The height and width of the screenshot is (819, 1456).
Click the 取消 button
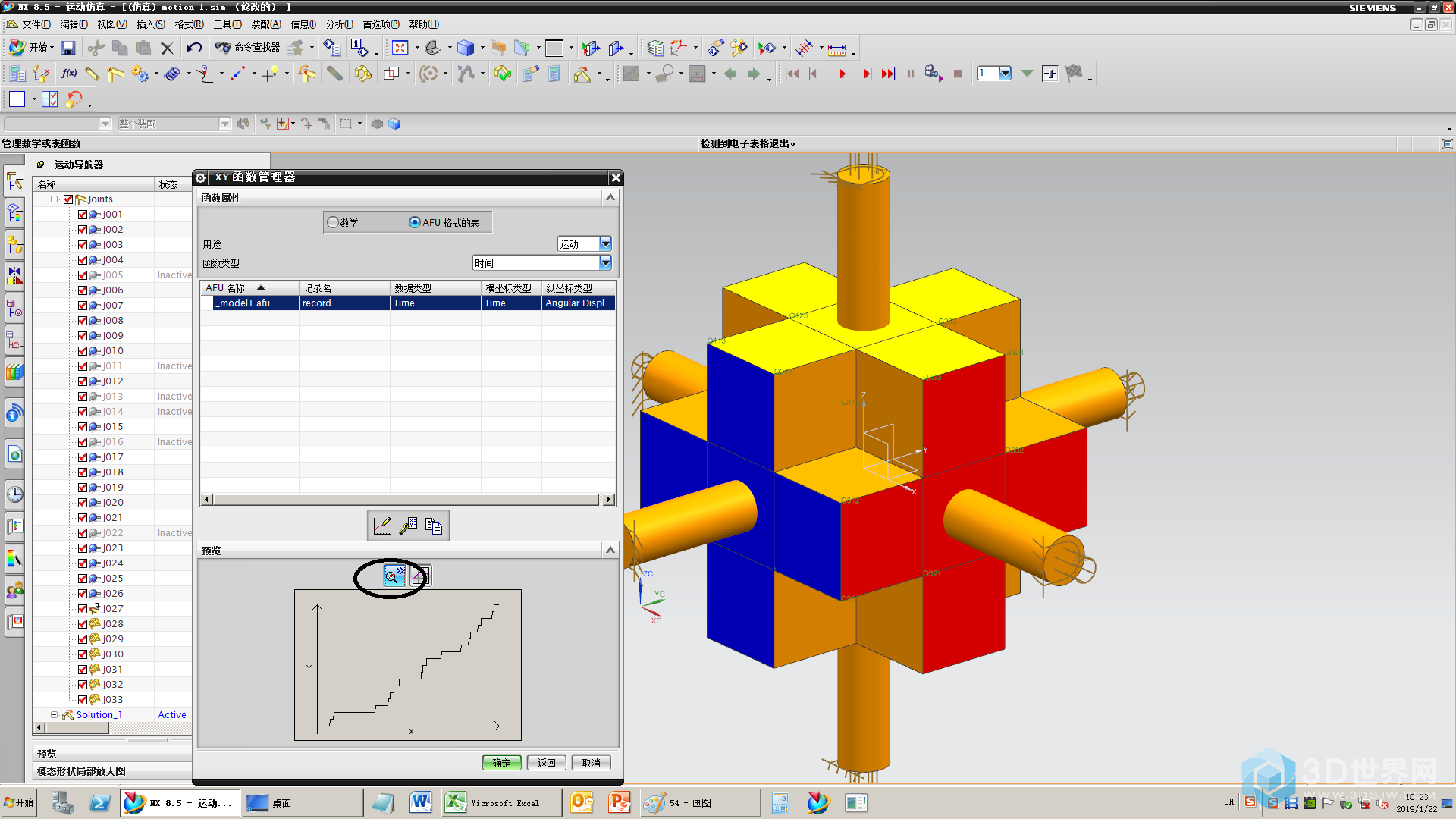pos(591,763)
